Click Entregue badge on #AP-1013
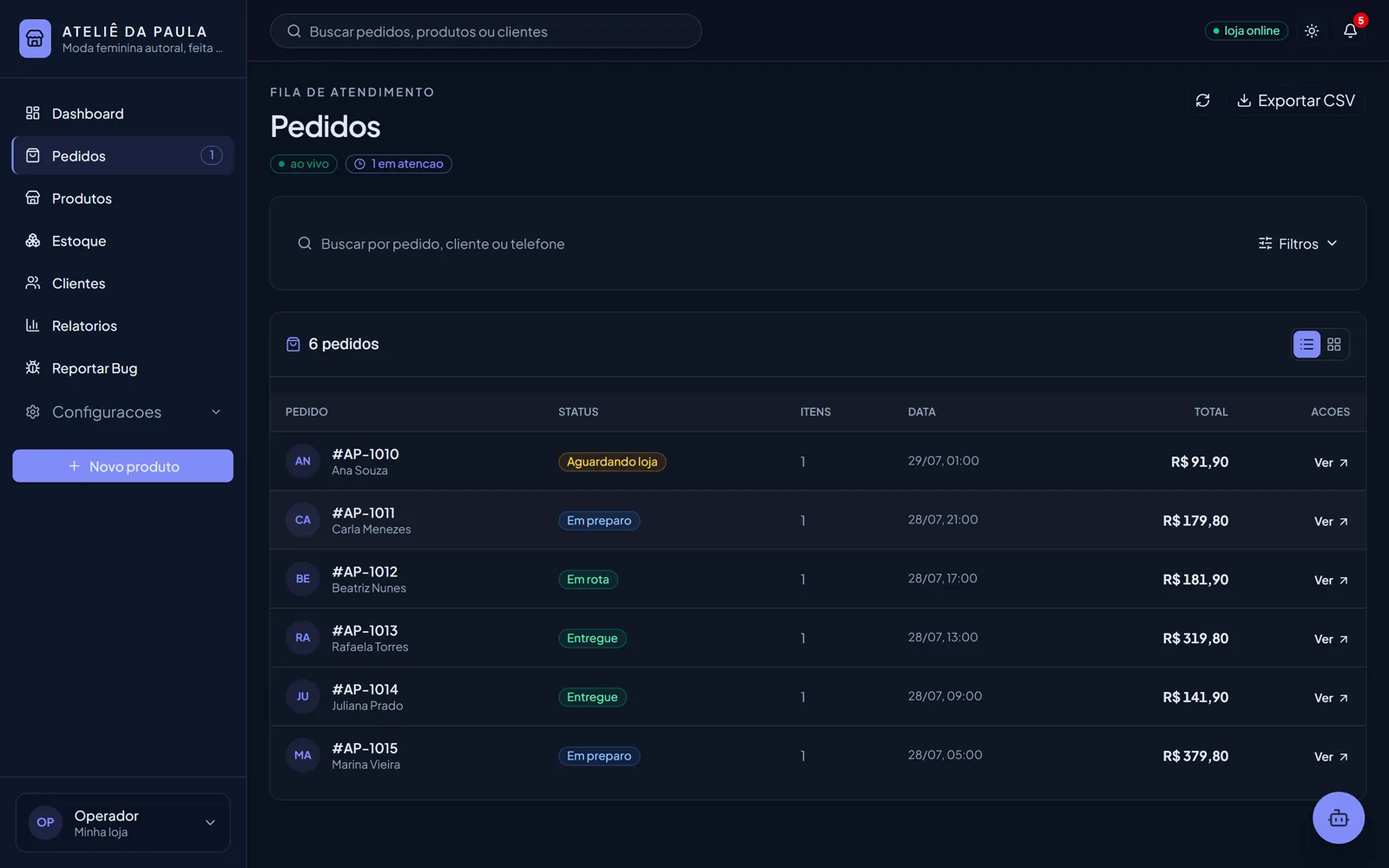 [x=592, y=639]
